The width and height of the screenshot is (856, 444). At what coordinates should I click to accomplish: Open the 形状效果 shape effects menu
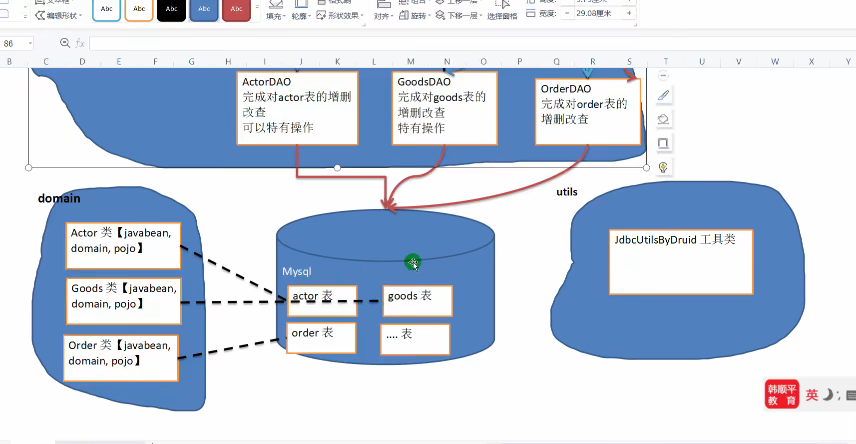click(x=338, y=15)
